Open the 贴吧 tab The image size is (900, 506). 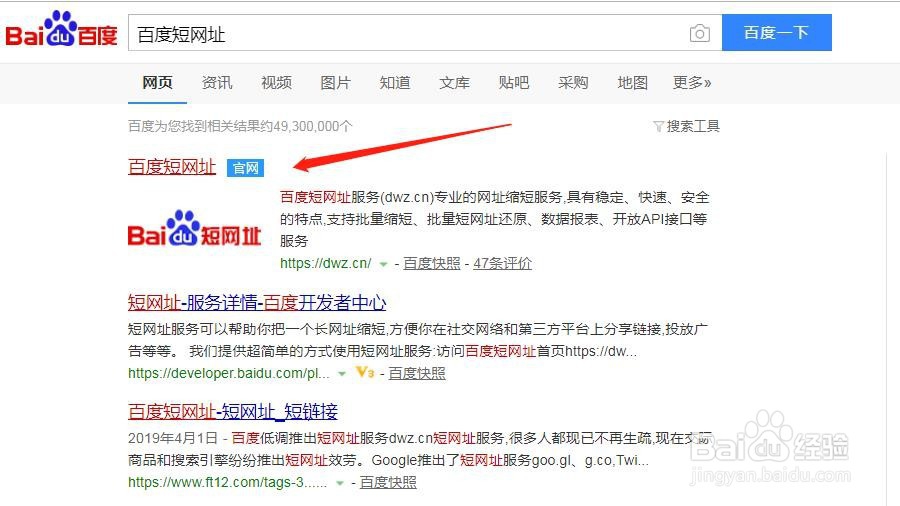point(514,83)
